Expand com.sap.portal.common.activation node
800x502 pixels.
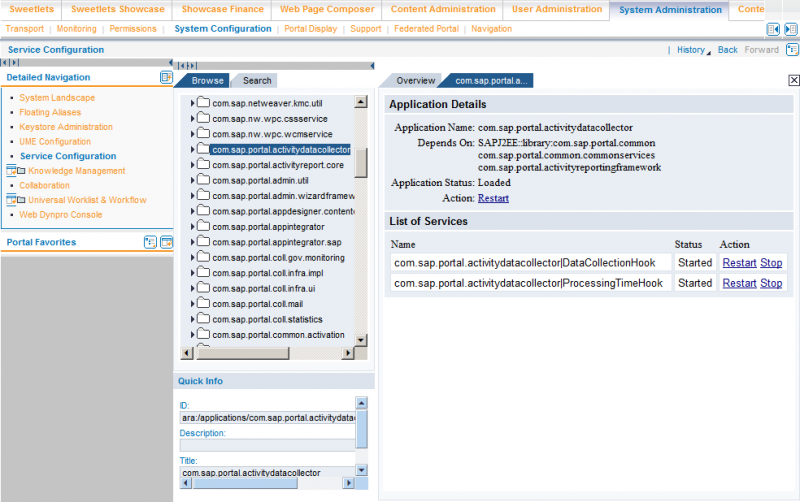(192, 335)
